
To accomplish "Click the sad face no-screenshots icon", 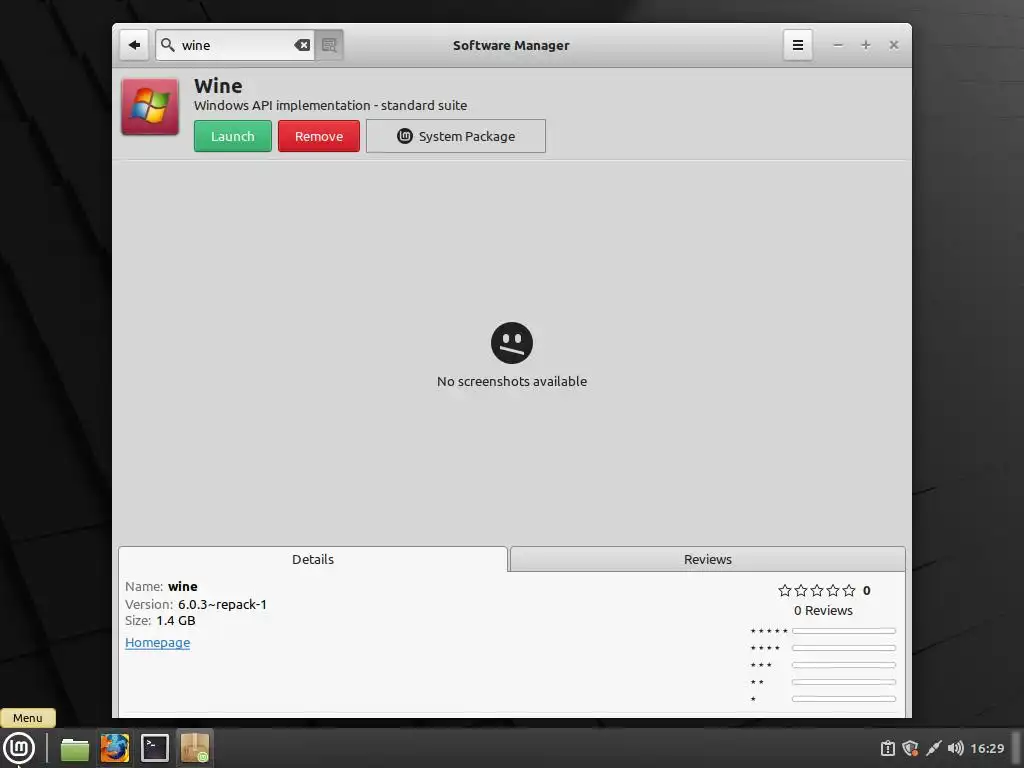I will 512,343.
